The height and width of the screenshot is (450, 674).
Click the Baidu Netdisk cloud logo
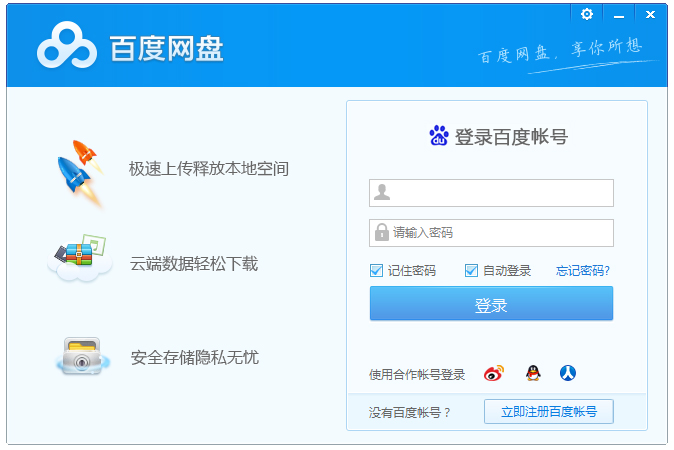pyautogui.click(x=67, y=46)
